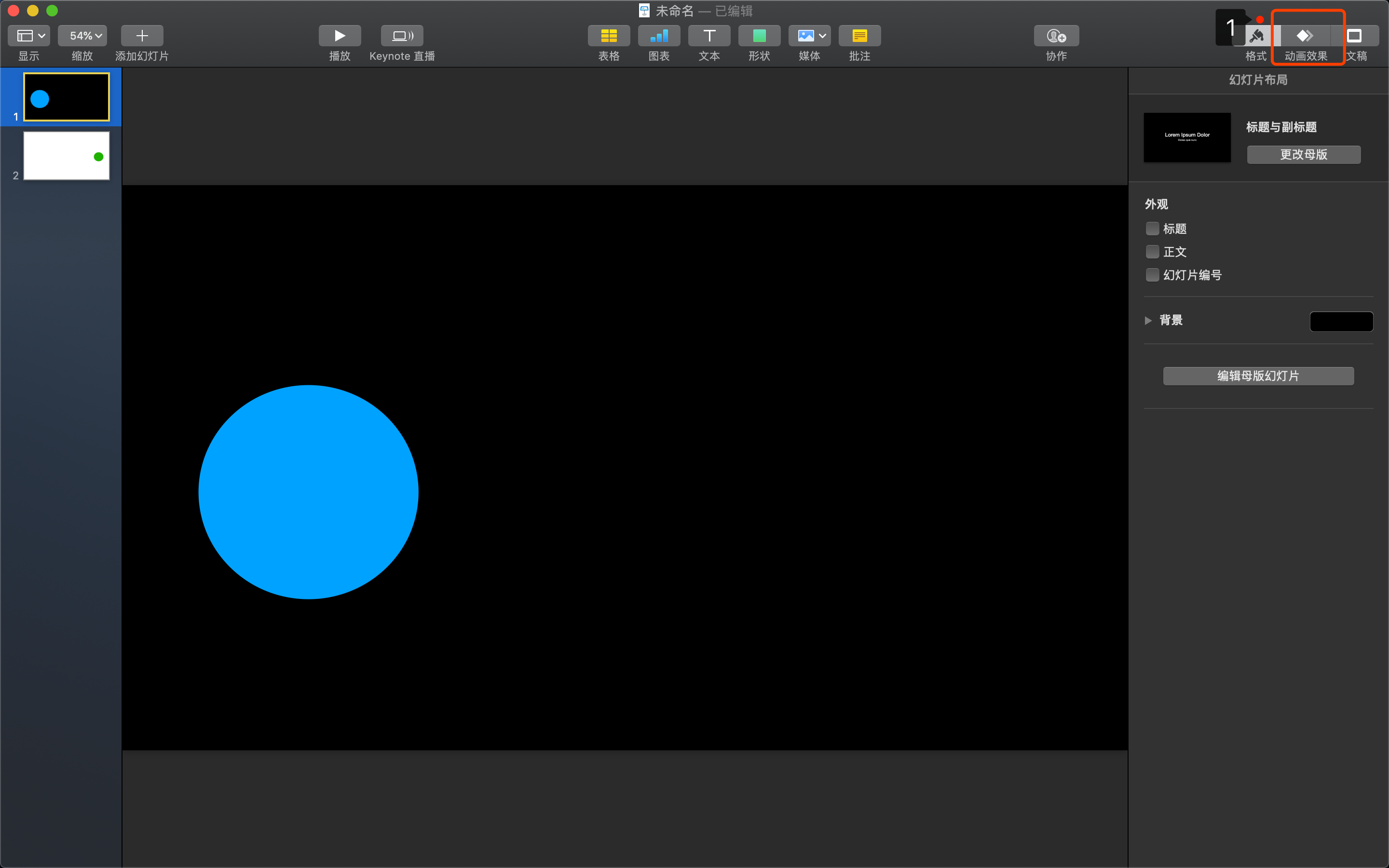Image resolution: width=1389 pixels, height=868 pixels.
Task: Click the 更改母版 button
Action: (1303, 154)
